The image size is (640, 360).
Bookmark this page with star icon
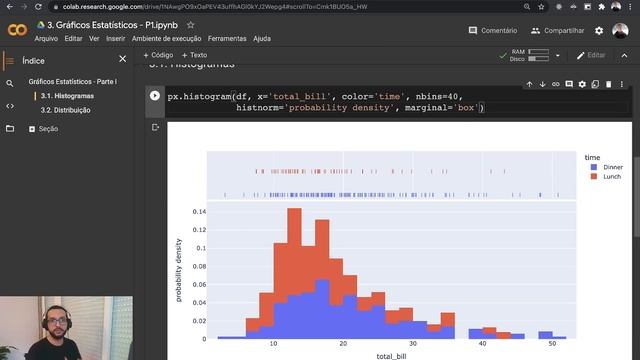pyautogui.click(x=541, y=7)
